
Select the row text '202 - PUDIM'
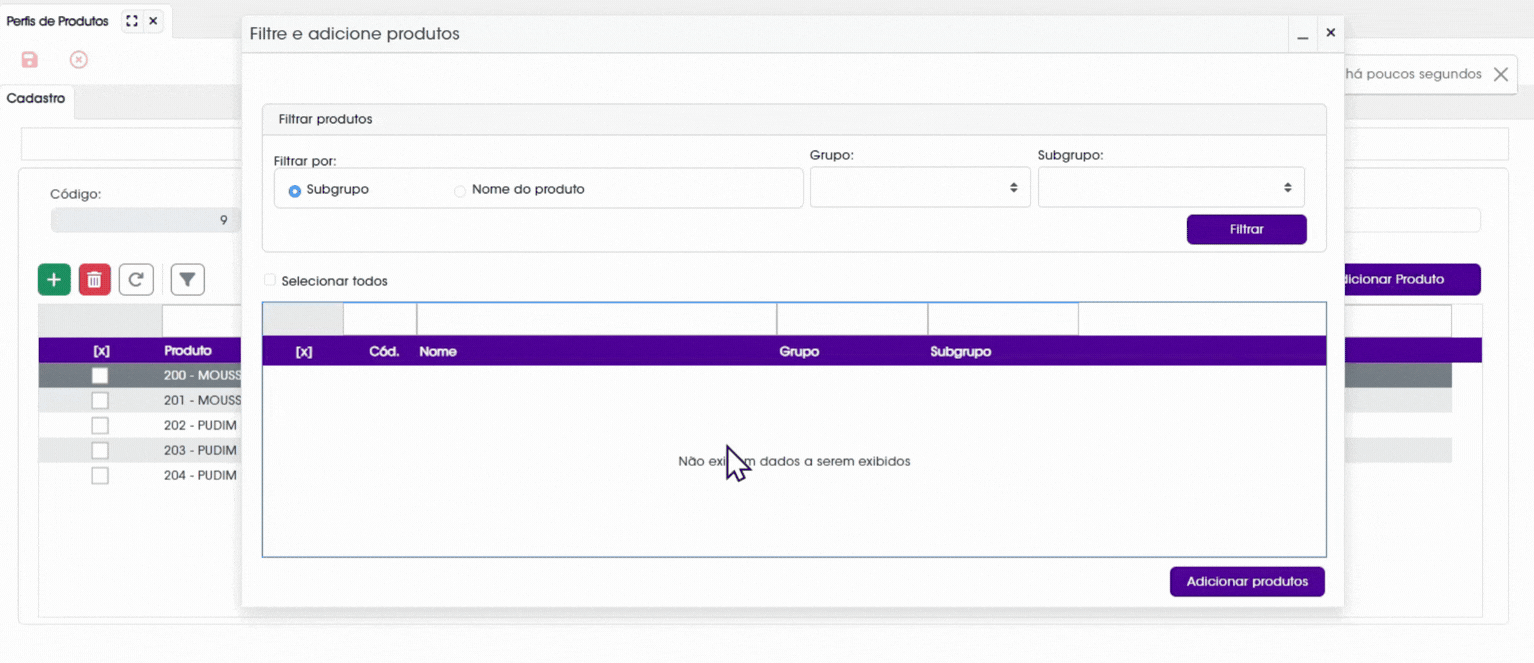tap(200, 425)
